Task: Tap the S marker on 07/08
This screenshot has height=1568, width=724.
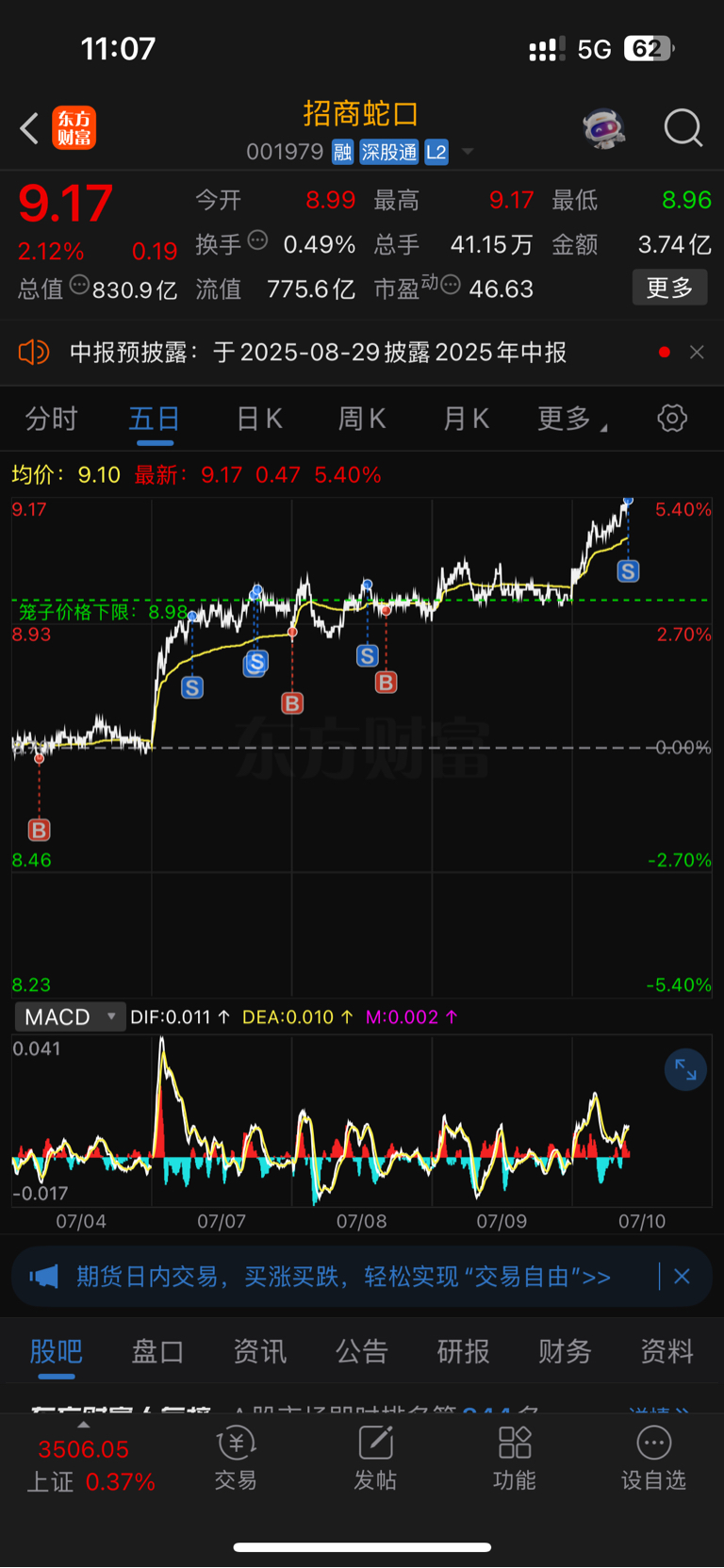Action: click(368, 655)
